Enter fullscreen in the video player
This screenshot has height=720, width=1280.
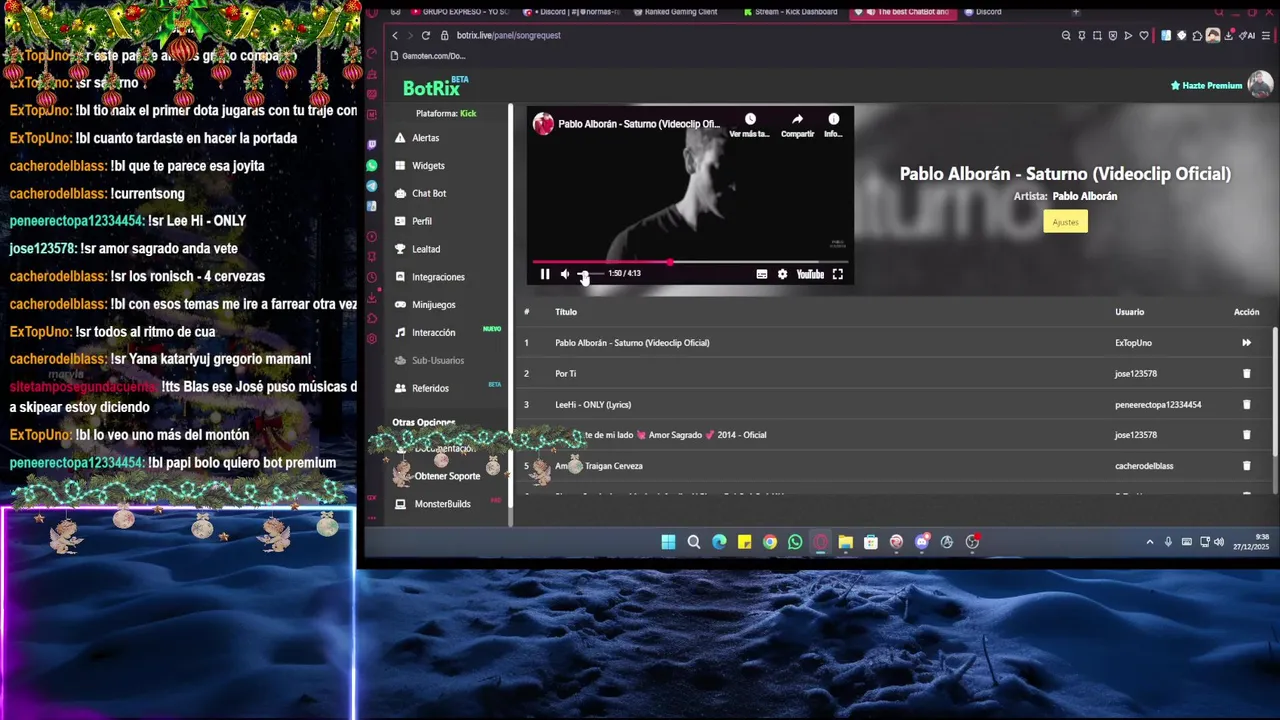(838, 274)
